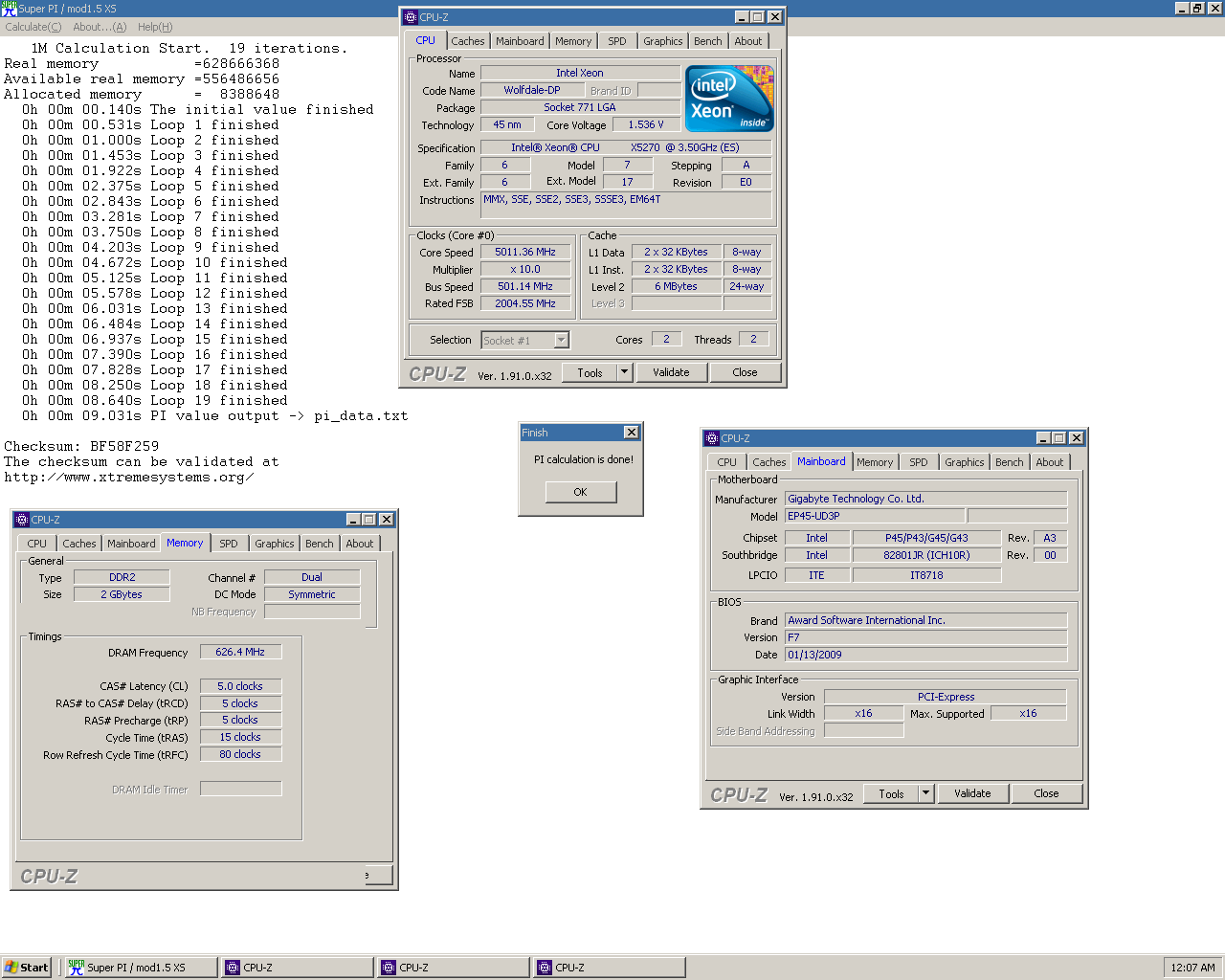The height and width of the screenshot is (980, 1225).
Task: Switch to About tab in top CPU-Z window
Action: (748, 41)
